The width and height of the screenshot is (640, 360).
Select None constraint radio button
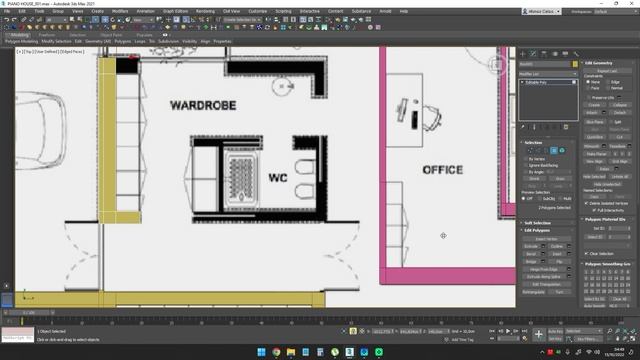click(588, 82)
